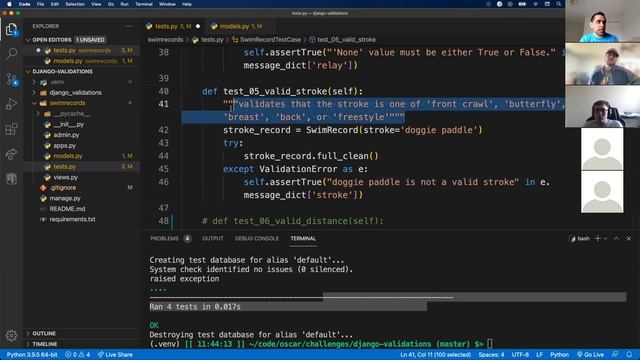This screenshot has width=640, height=360.
Task: Open notifications bell in status bar
Action: [629, 354]
